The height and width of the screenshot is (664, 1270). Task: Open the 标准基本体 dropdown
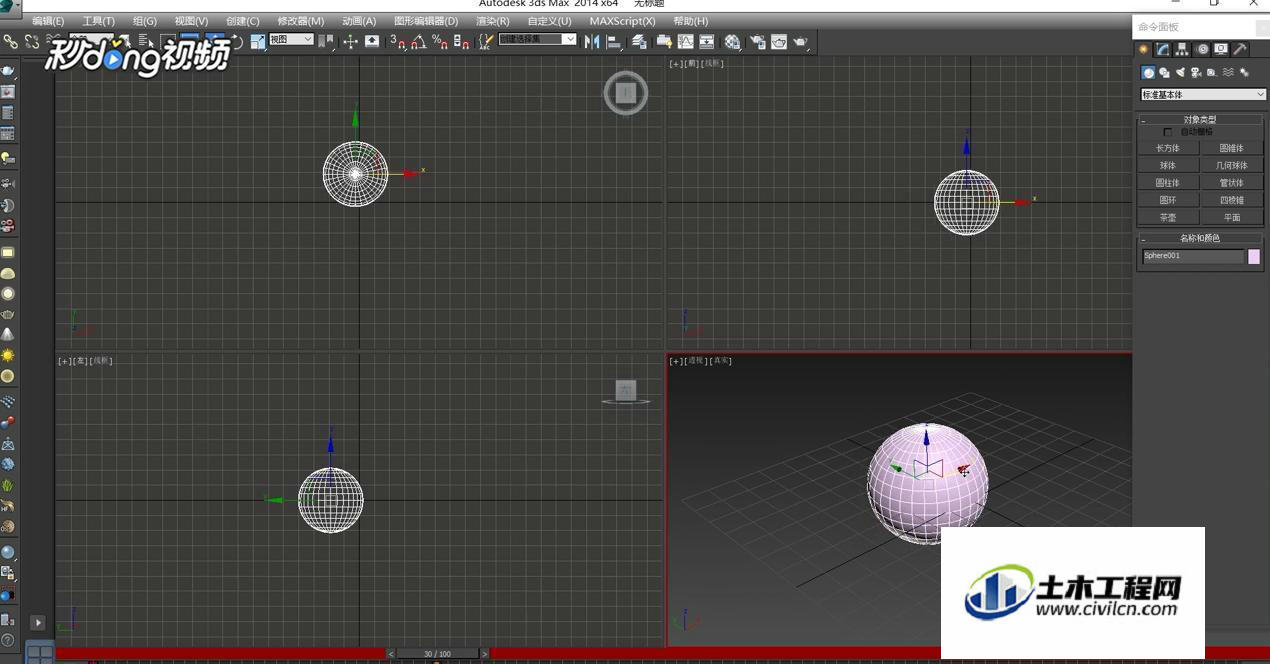tap(1204, 95)
